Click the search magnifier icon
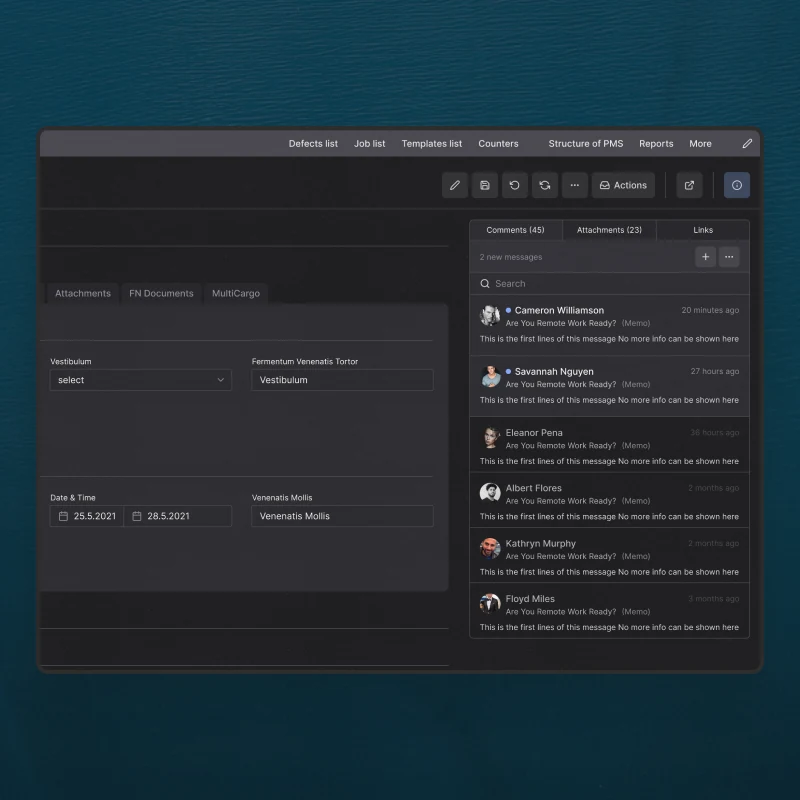 (485, 284)
